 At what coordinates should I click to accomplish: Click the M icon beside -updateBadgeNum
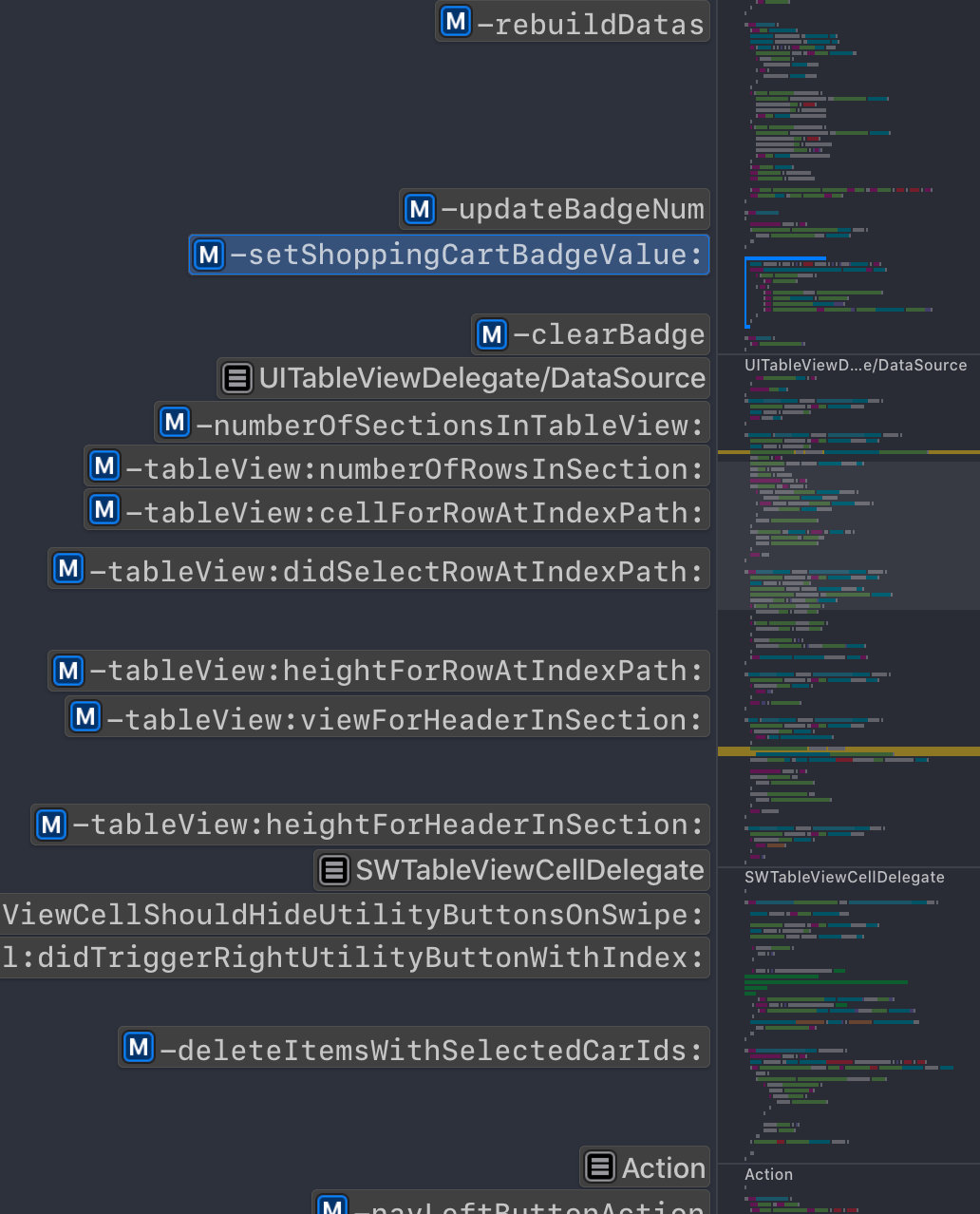coord(420,208)
